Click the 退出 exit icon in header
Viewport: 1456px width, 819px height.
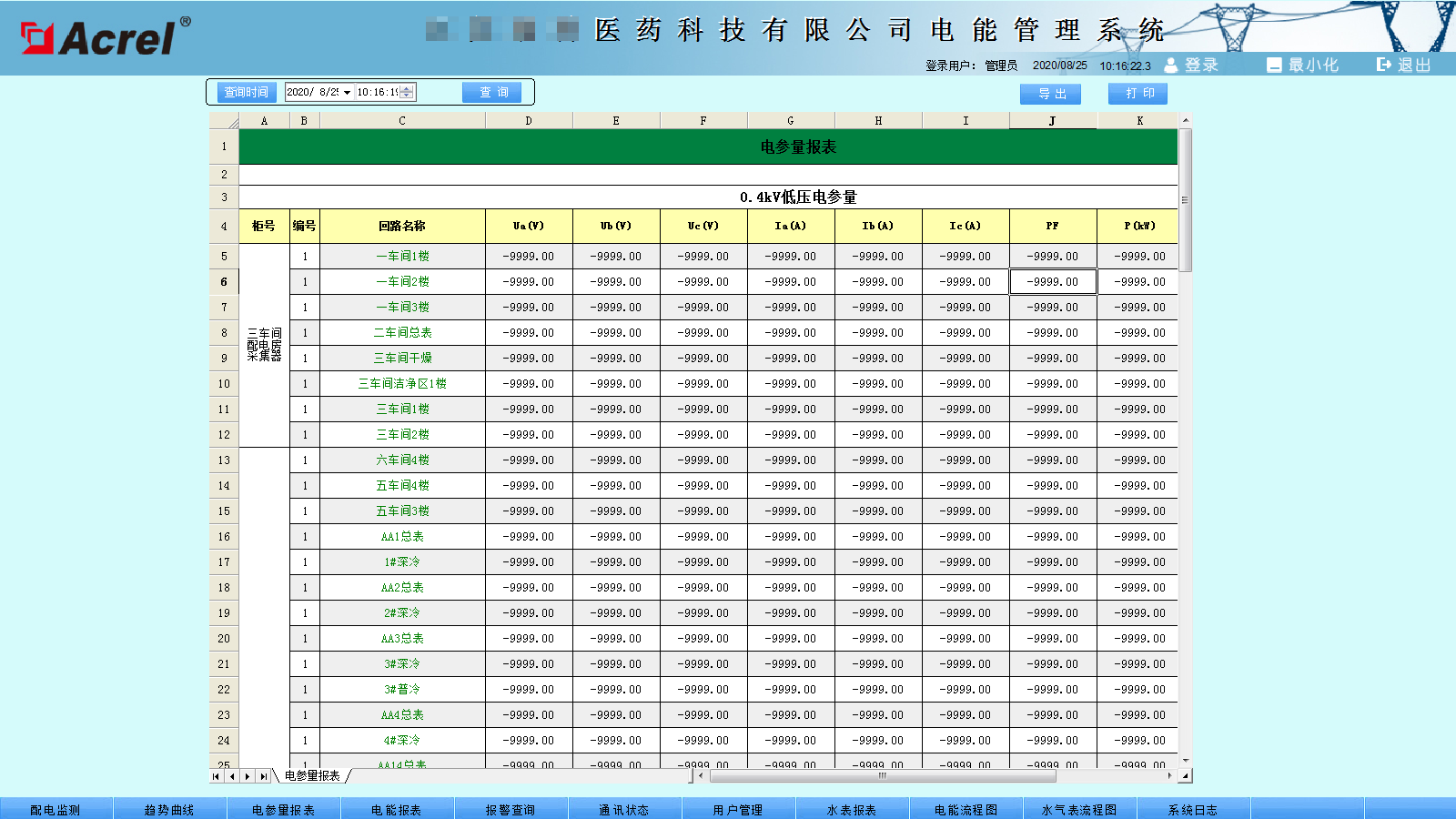click(x=1384, y=65)
